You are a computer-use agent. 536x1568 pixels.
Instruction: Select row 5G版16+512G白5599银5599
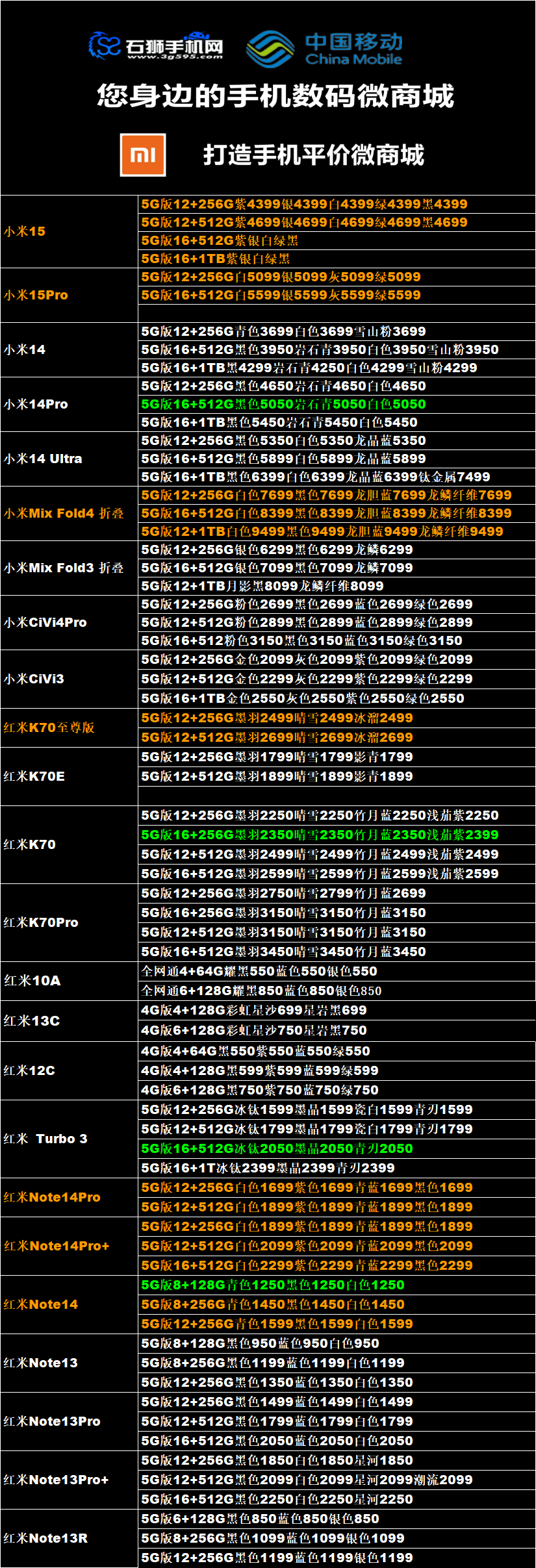coord(337,295)
